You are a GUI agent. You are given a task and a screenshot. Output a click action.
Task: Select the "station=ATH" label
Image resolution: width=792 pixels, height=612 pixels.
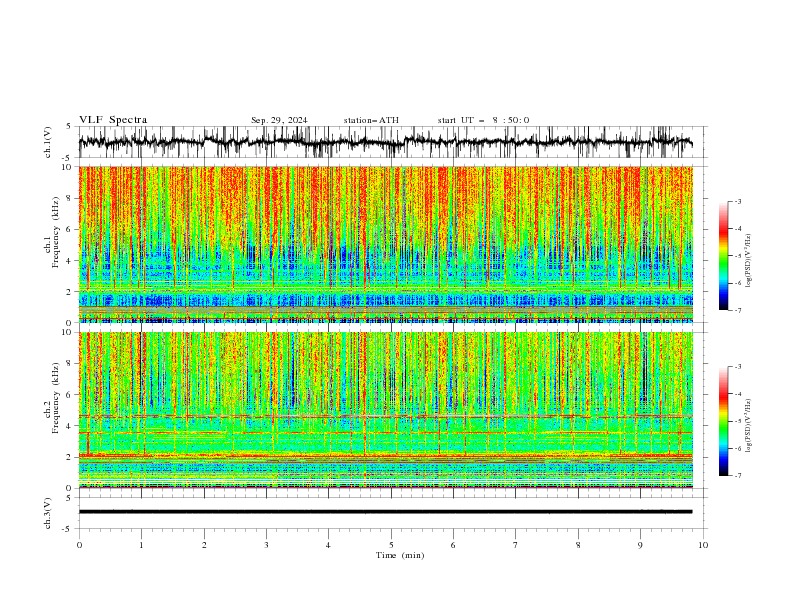(371, 120)
